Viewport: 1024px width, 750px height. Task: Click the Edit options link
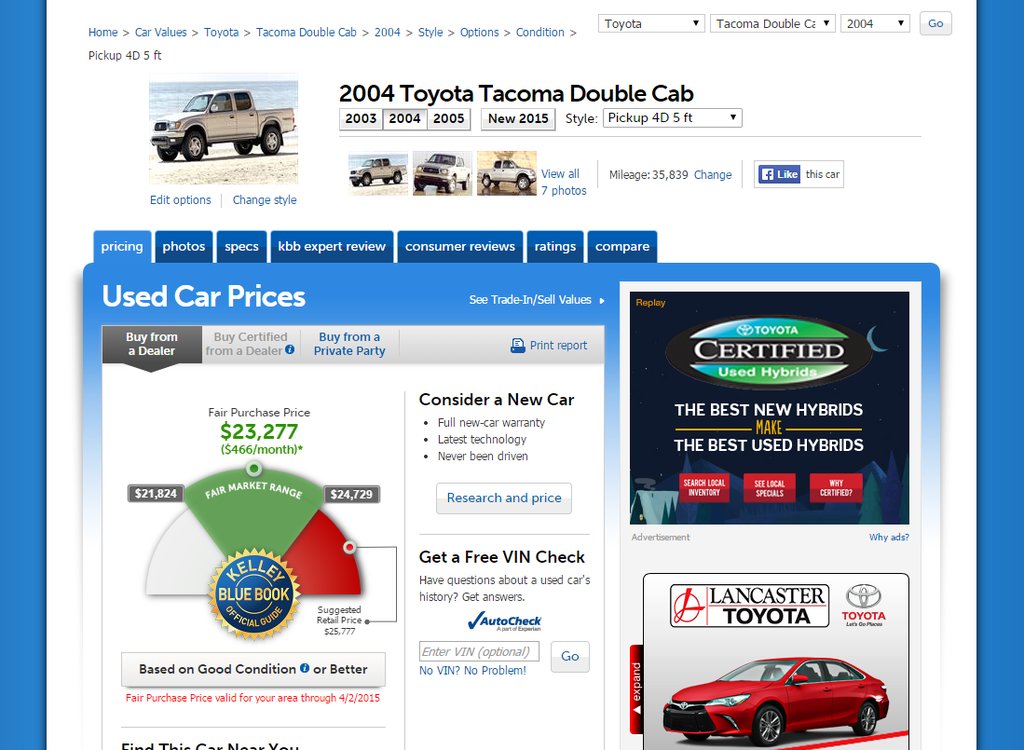pyautogui.click(x=180, y=200)
